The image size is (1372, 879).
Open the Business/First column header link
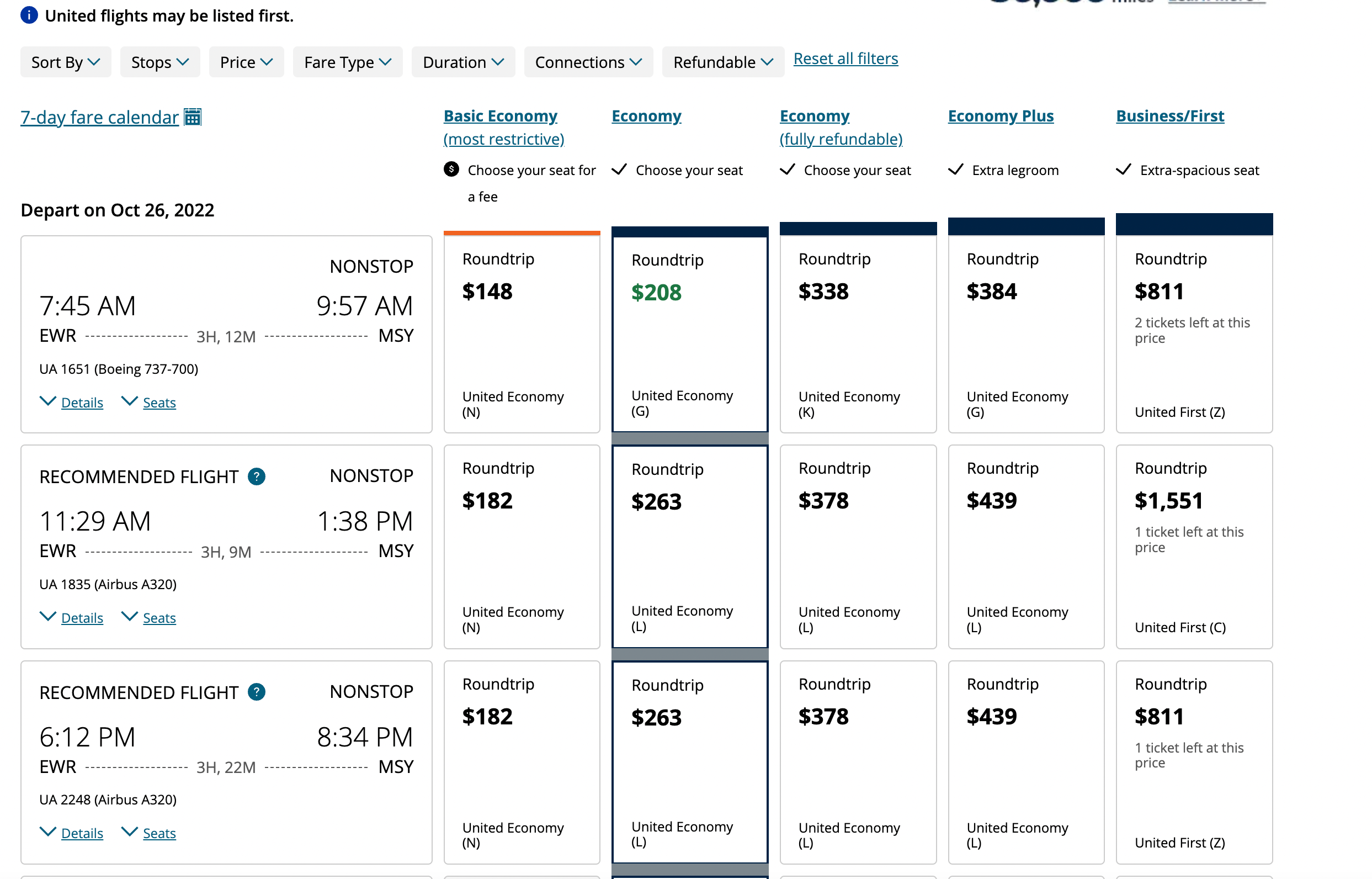pyautogui.click(x=1169, y=116)
